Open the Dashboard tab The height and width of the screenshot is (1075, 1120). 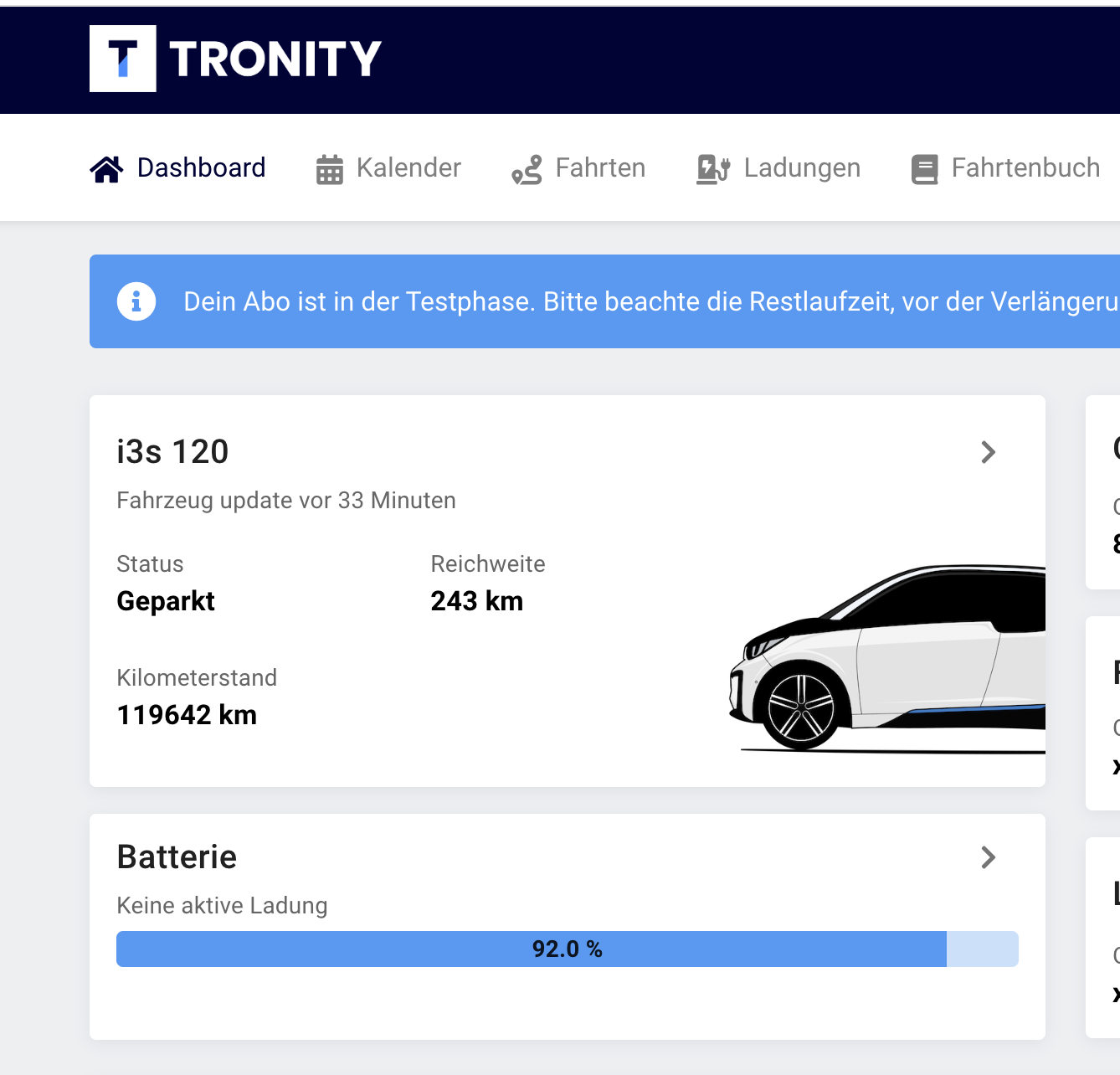point(201,168)
